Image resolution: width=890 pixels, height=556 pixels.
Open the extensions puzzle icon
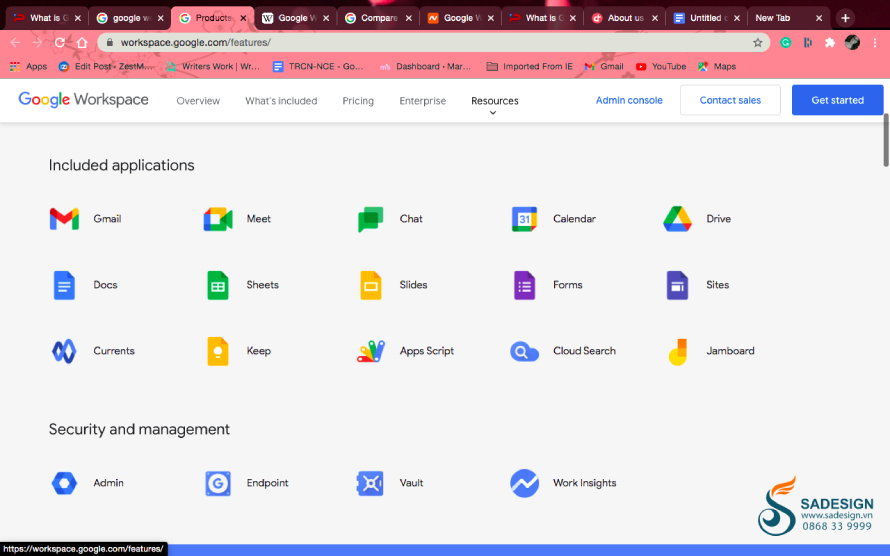830,43
